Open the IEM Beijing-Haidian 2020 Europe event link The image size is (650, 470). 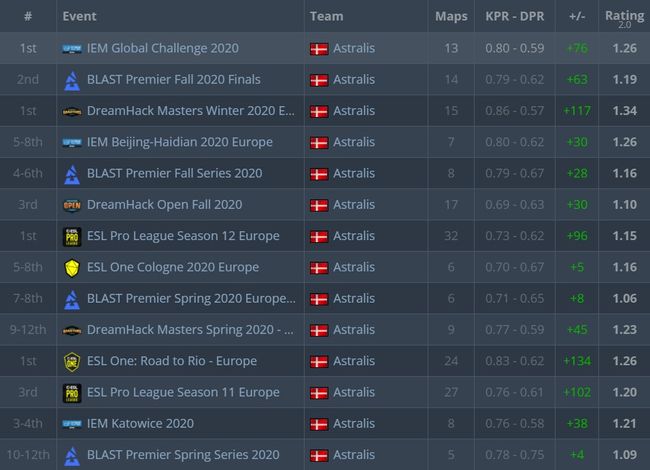179,142
